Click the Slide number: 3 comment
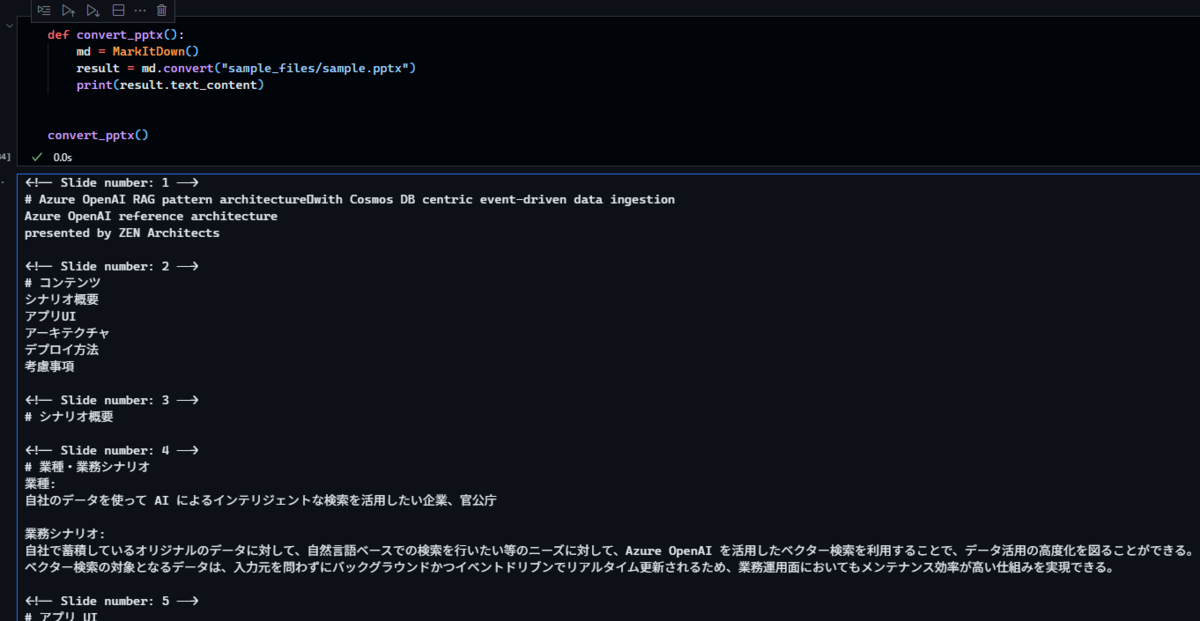The height and width of the screenshot is (621, 1200). coord(112,400)
